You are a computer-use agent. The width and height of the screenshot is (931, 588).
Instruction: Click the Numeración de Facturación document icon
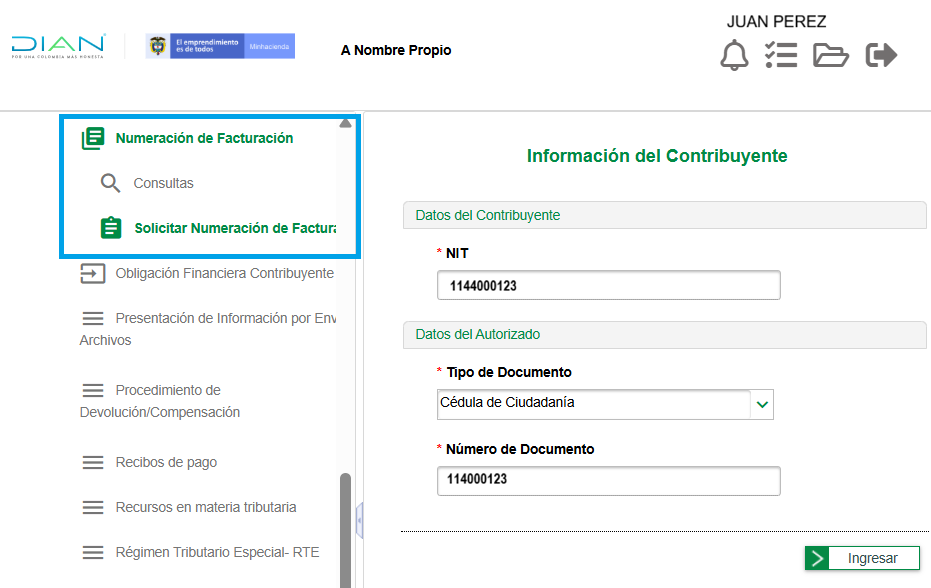coord(93,139)
